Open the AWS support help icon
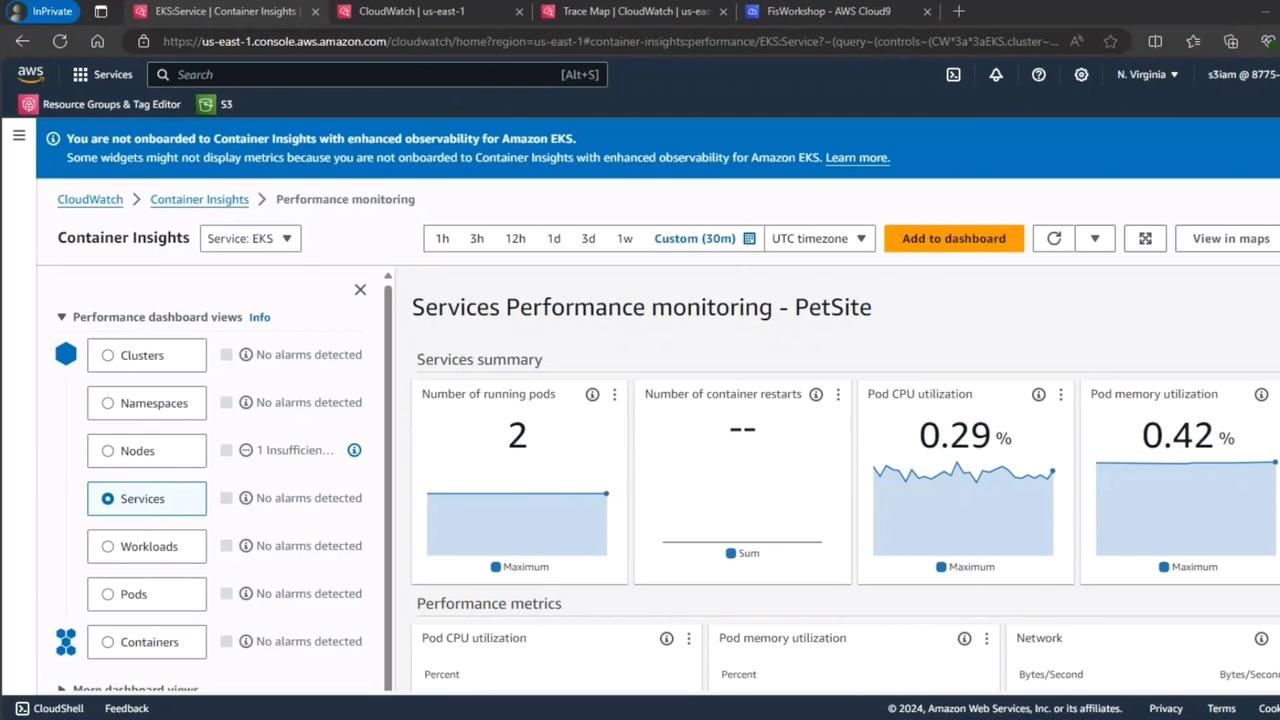This screenshot has width=1280, height=720. (x=1039, y=75)
